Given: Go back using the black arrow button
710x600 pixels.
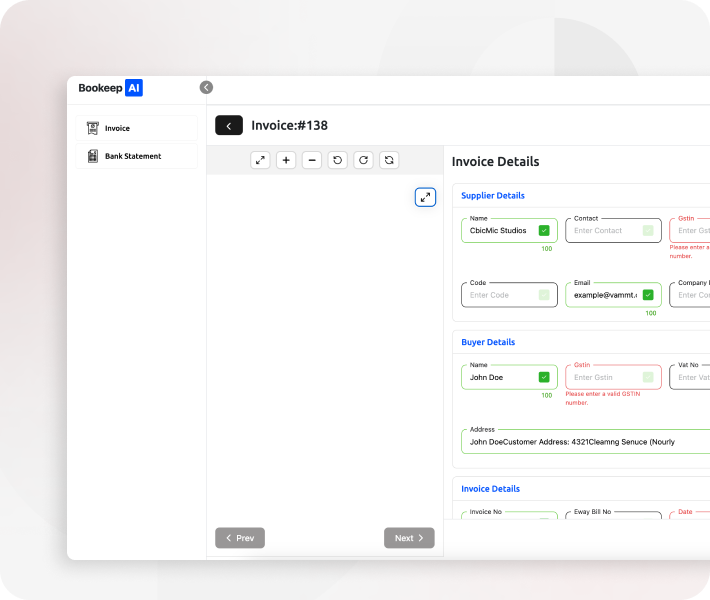Looking at the screenshot, I should tap(229, 126).
